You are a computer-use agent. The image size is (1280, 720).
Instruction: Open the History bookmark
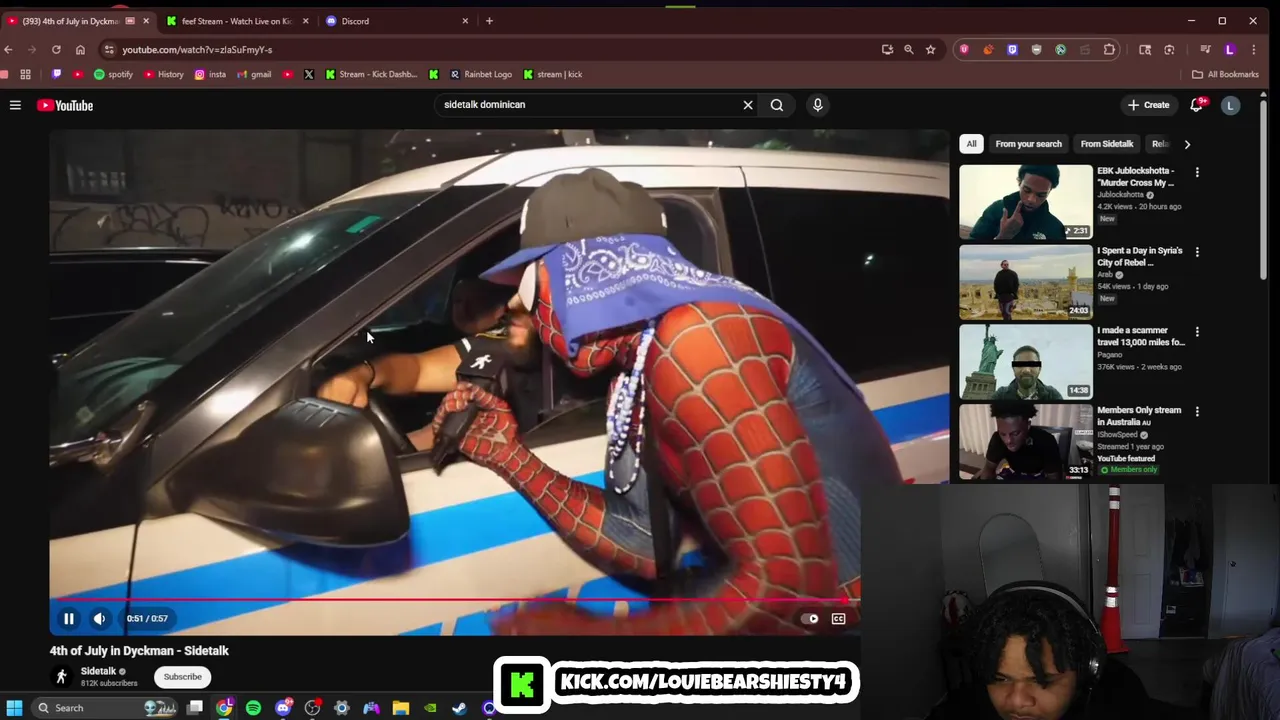pos(164,74)
